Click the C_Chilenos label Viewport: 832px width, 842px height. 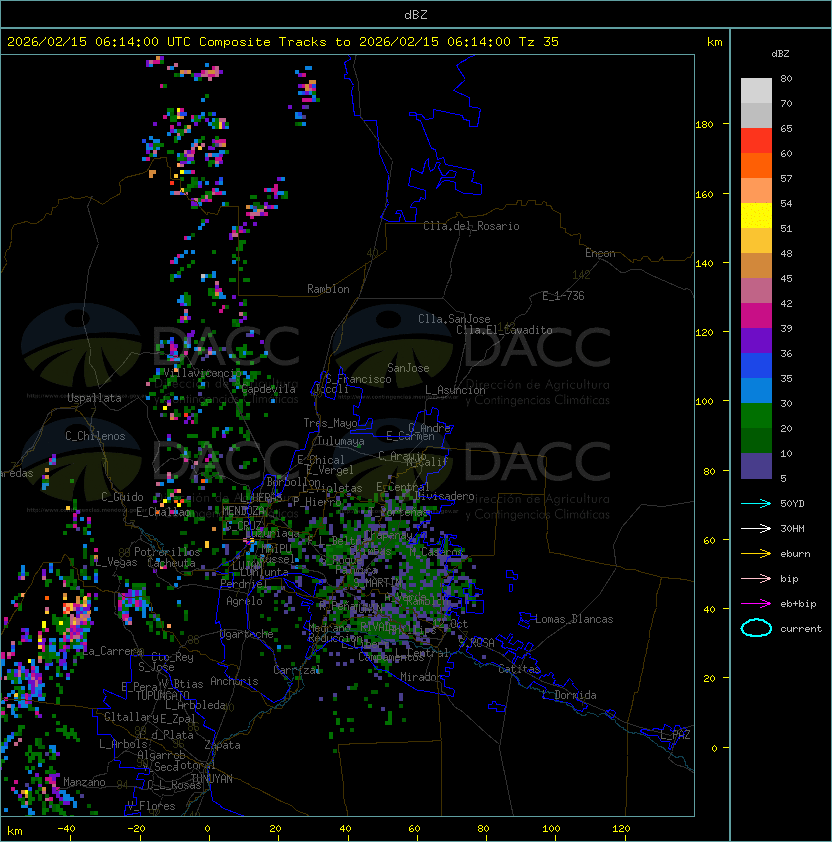(x=95, y=436)
